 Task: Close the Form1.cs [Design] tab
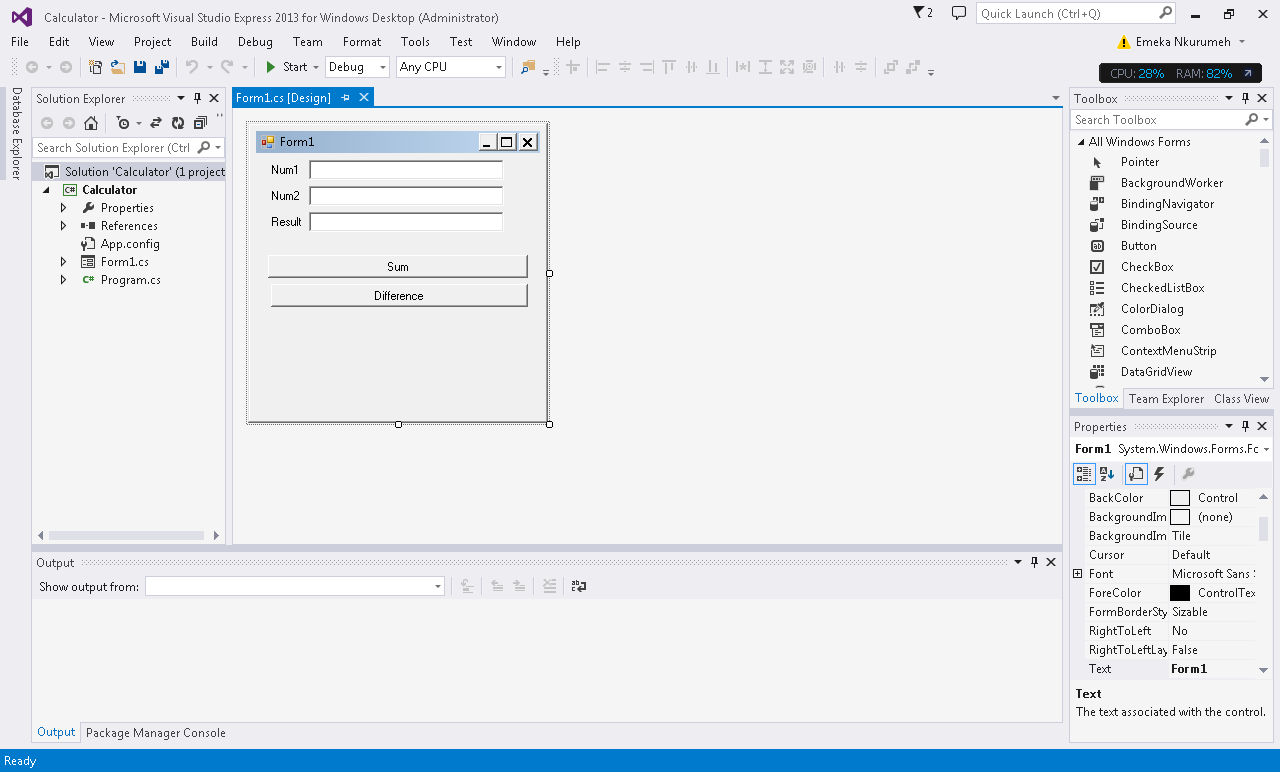point(364,97)
